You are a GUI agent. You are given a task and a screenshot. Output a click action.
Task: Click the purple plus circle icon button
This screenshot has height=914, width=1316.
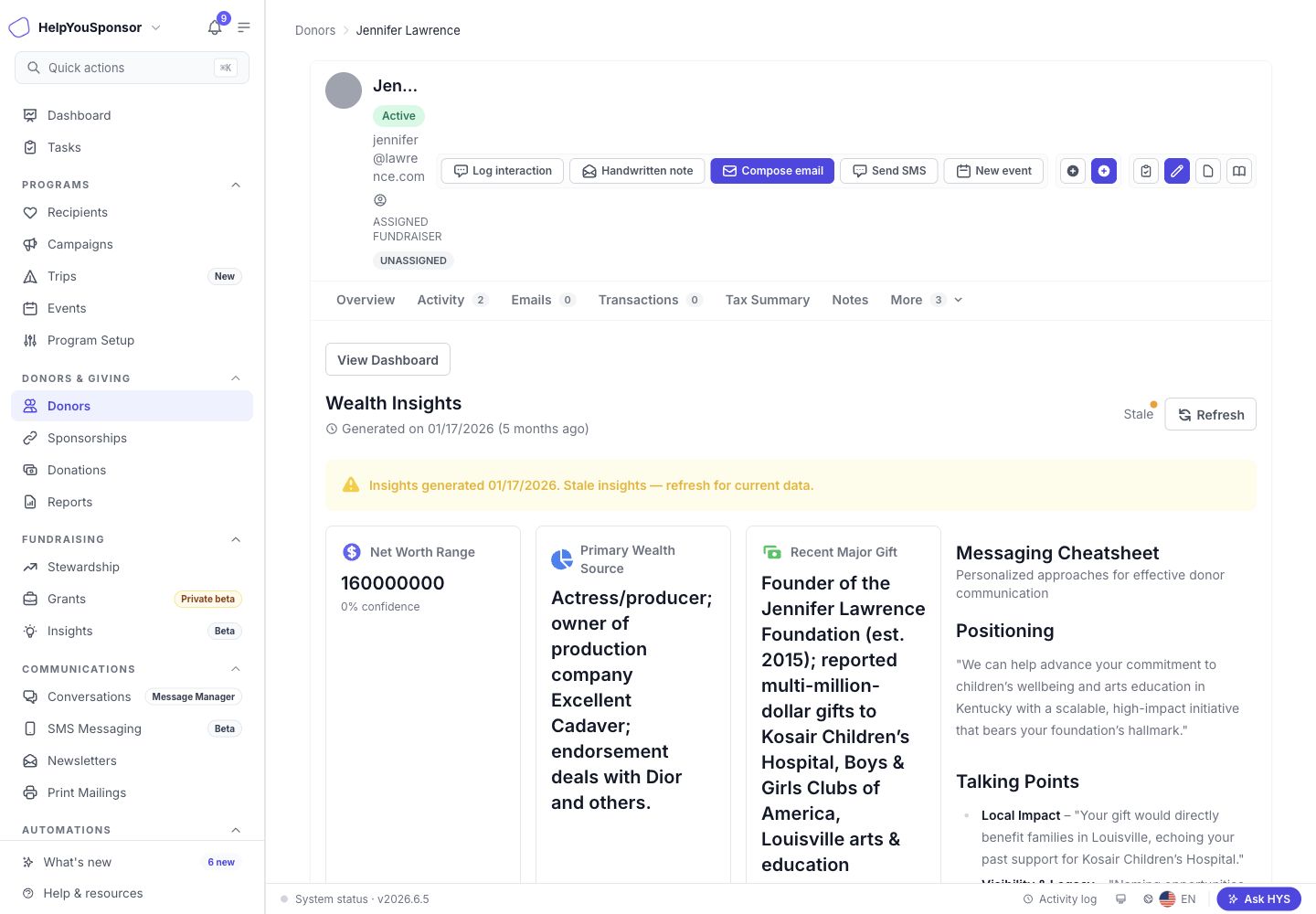pyautogui.click(x=1104, y=171)
